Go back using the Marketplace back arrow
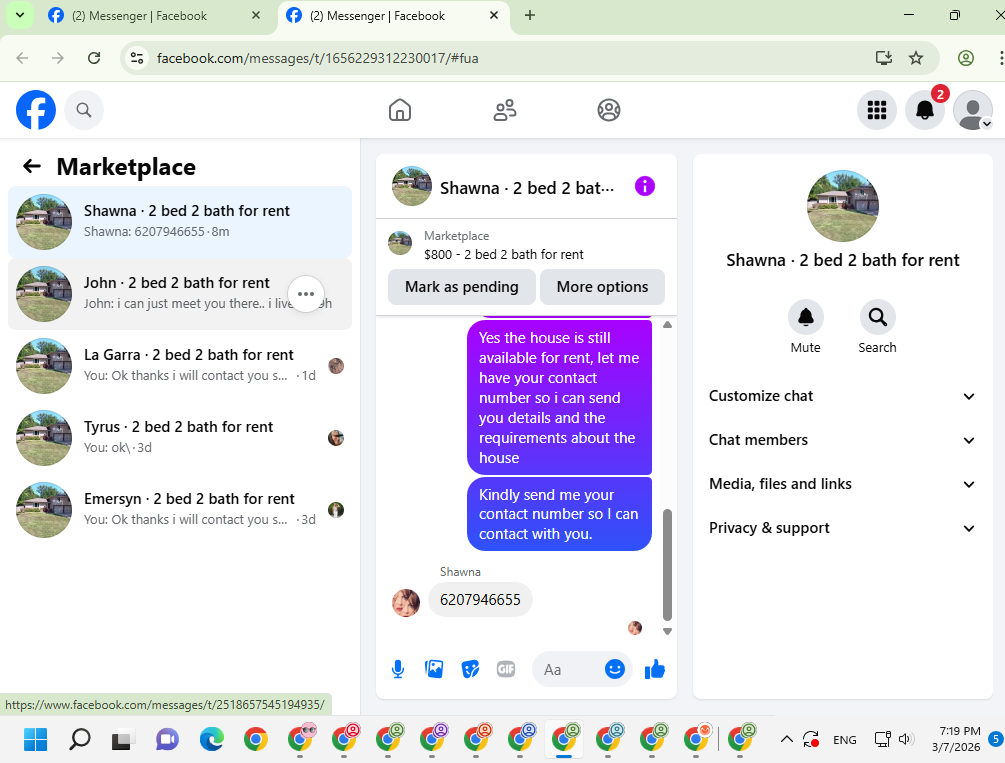Screen dimensions: 1005x763 pos(32,167)
